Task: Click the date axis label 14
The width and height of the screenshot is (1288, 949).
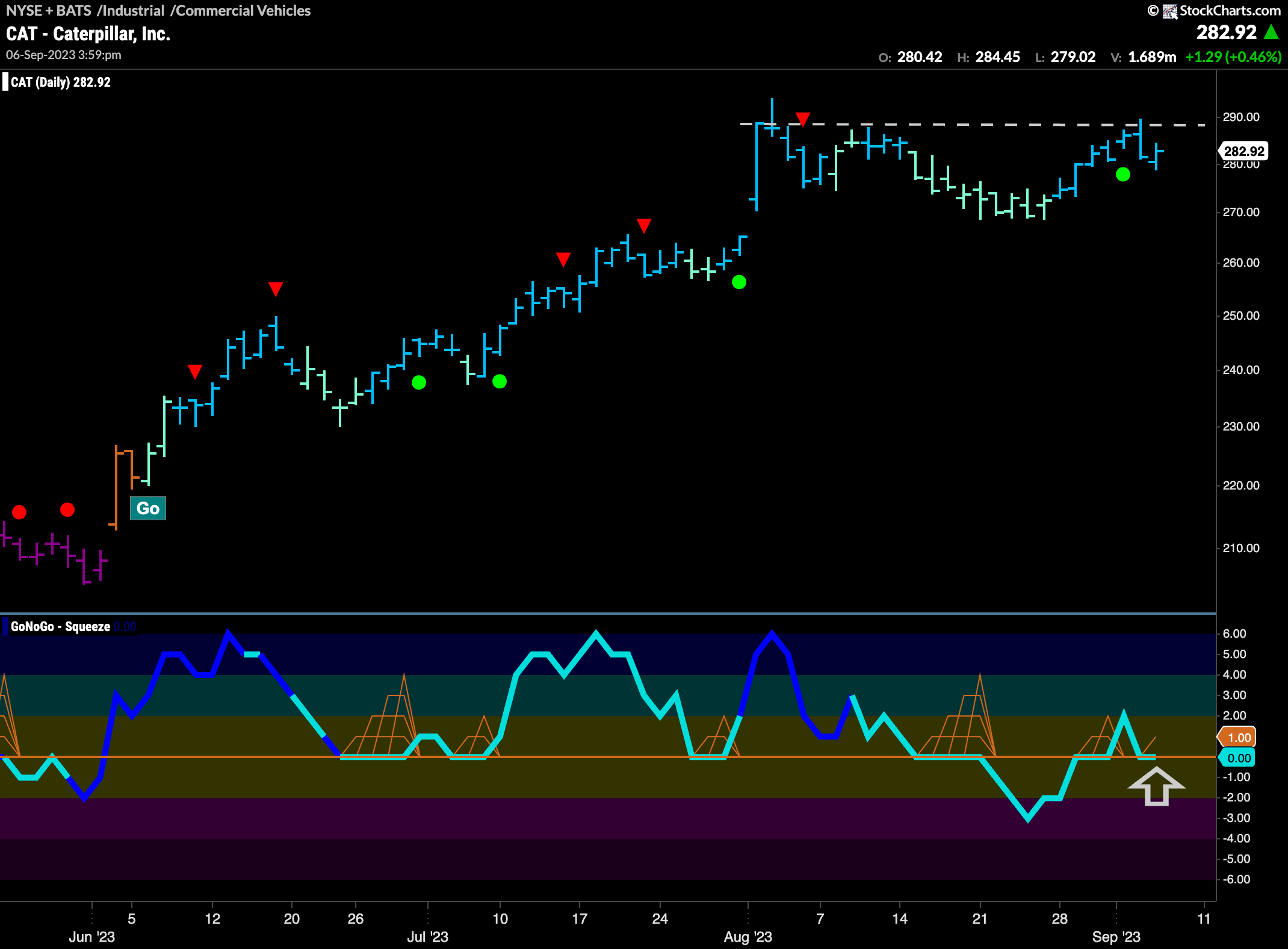Action: [900, 919]
